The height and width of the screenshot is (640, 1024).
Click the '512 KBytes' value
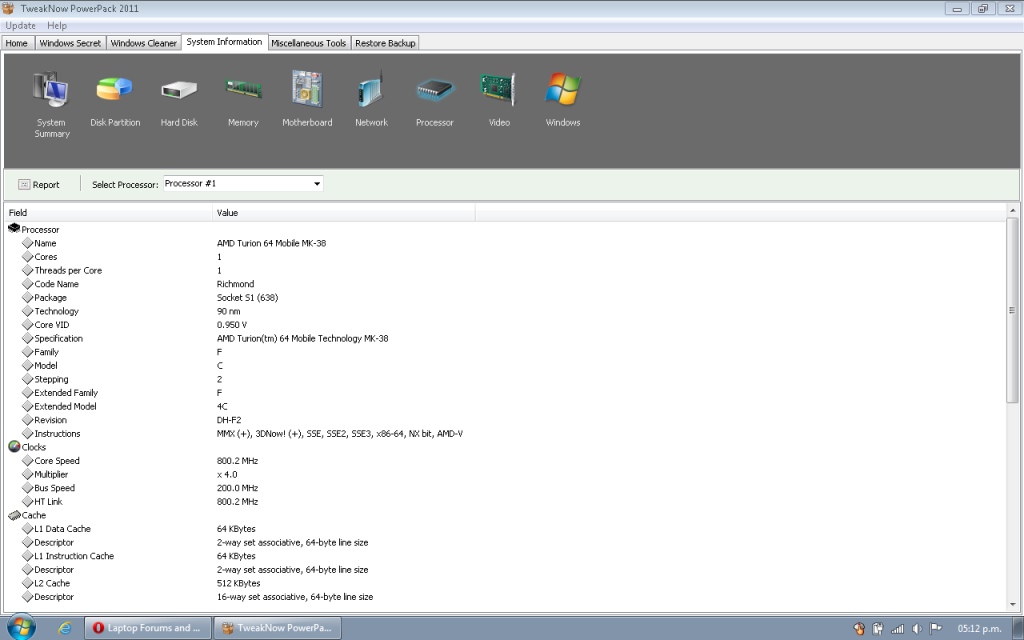tap(238, 583)
